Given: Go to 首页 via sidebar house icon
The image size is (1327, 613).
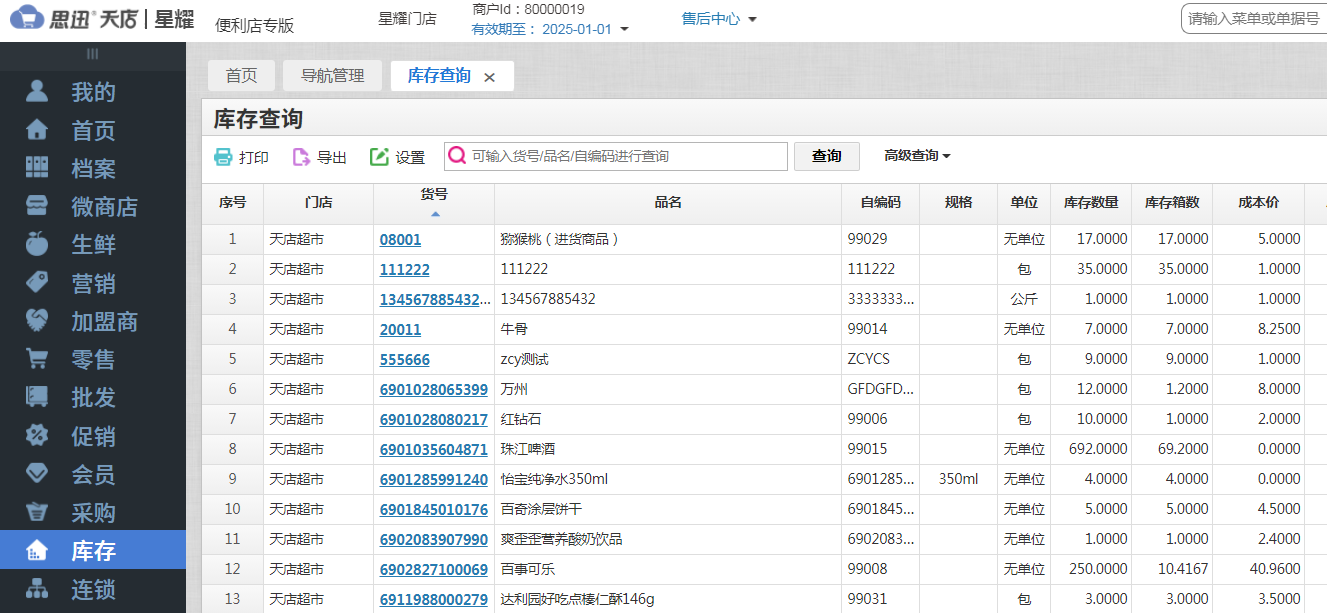Looking at the screenshot, I should pos(37,130).
